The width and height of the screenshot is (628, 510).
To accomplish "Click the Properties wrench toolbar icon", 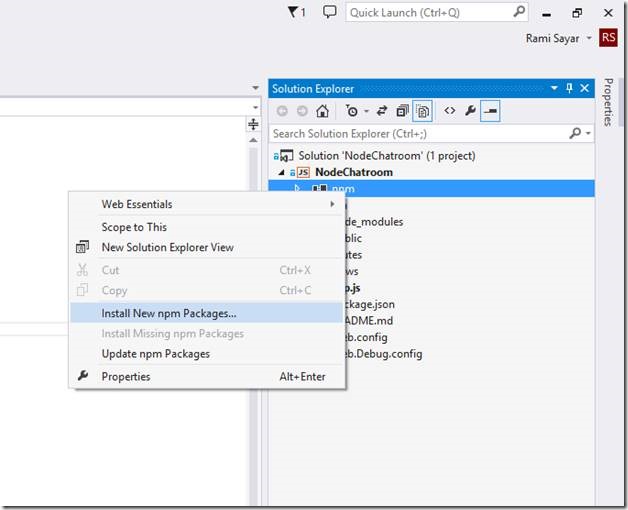I will 470,111.
